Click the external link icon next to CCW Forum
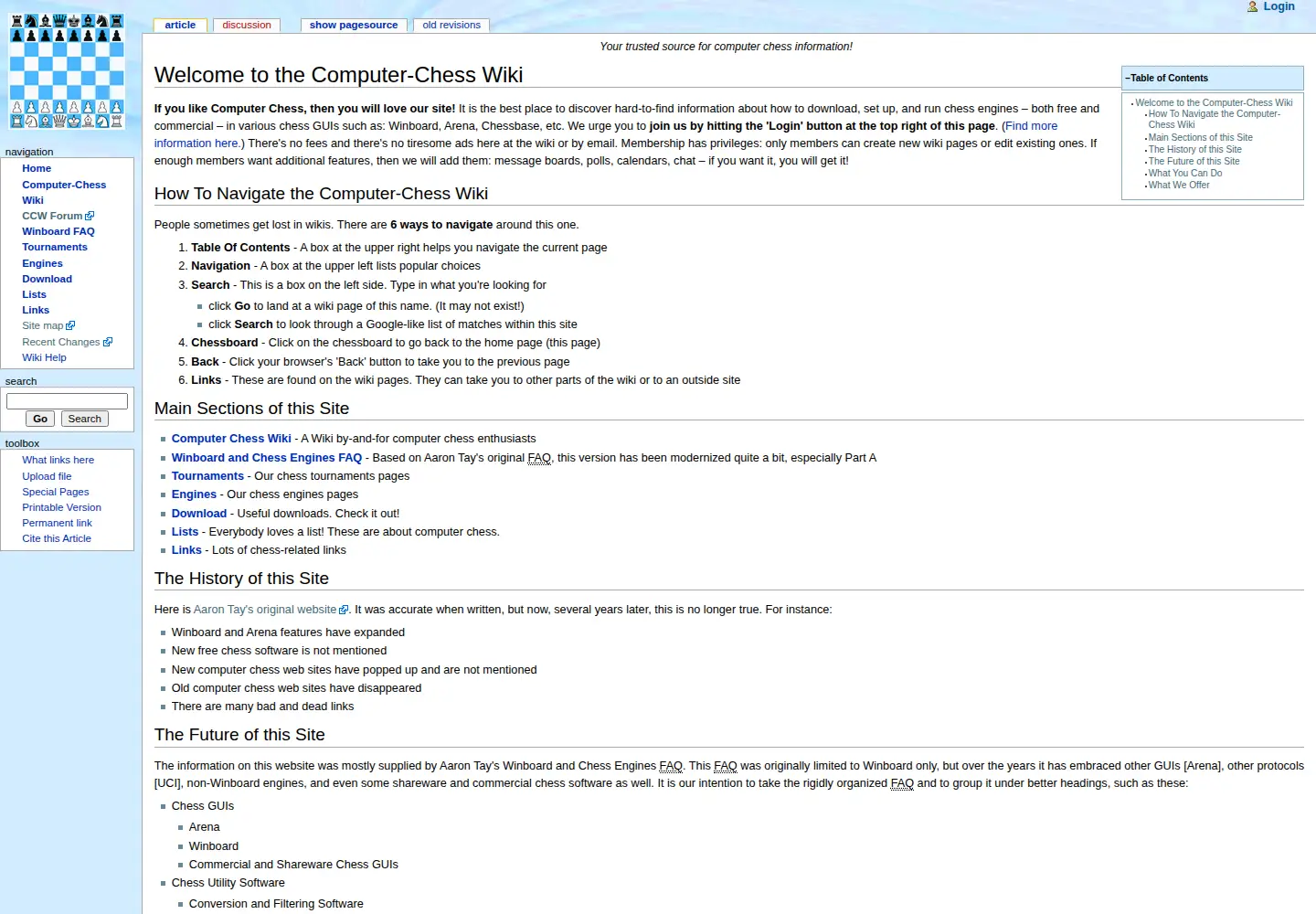The width and height of the screenshot is (1316, 914). point(90,217)
